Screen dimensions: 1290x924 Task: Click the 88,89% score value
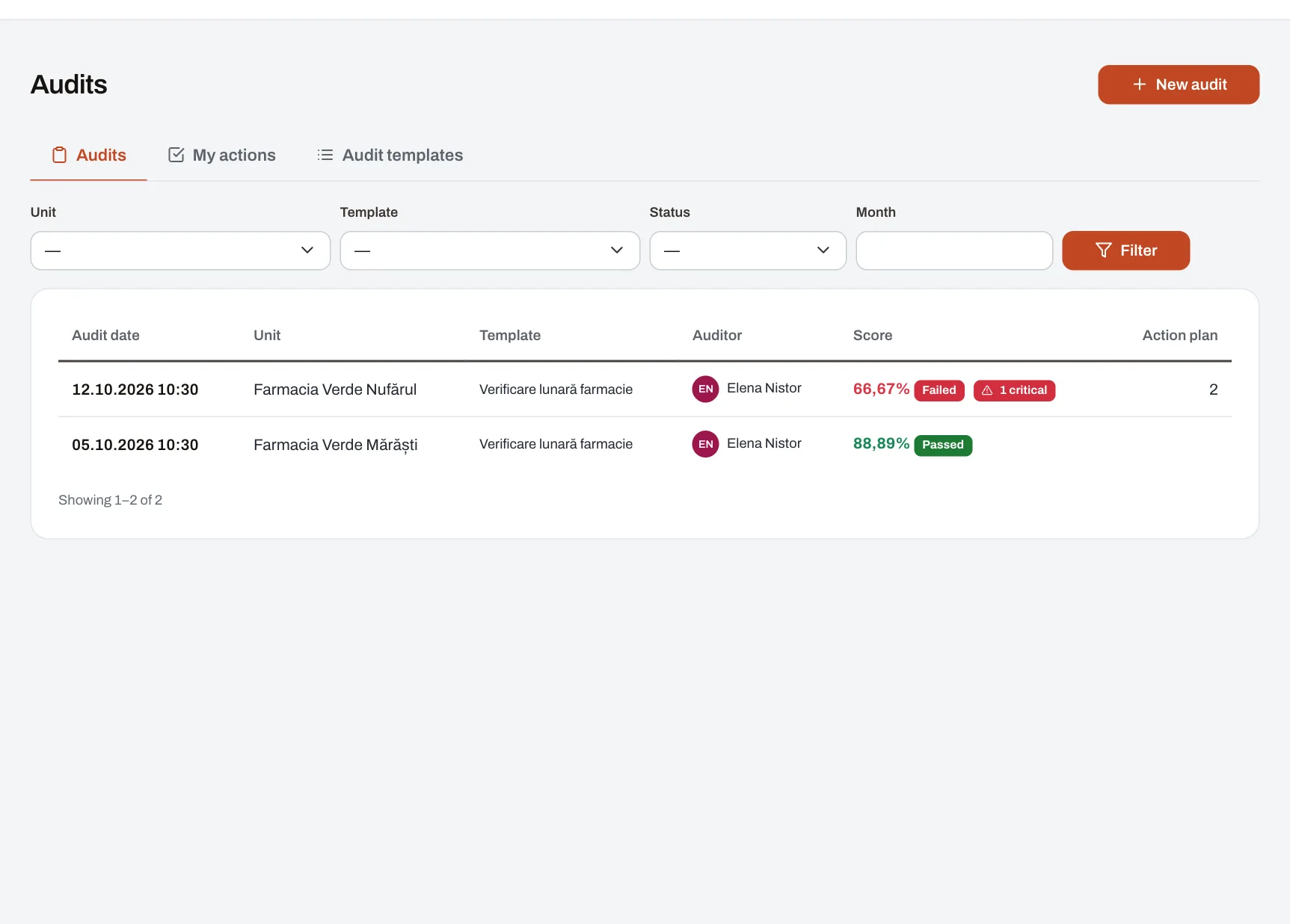pos(881,443)
